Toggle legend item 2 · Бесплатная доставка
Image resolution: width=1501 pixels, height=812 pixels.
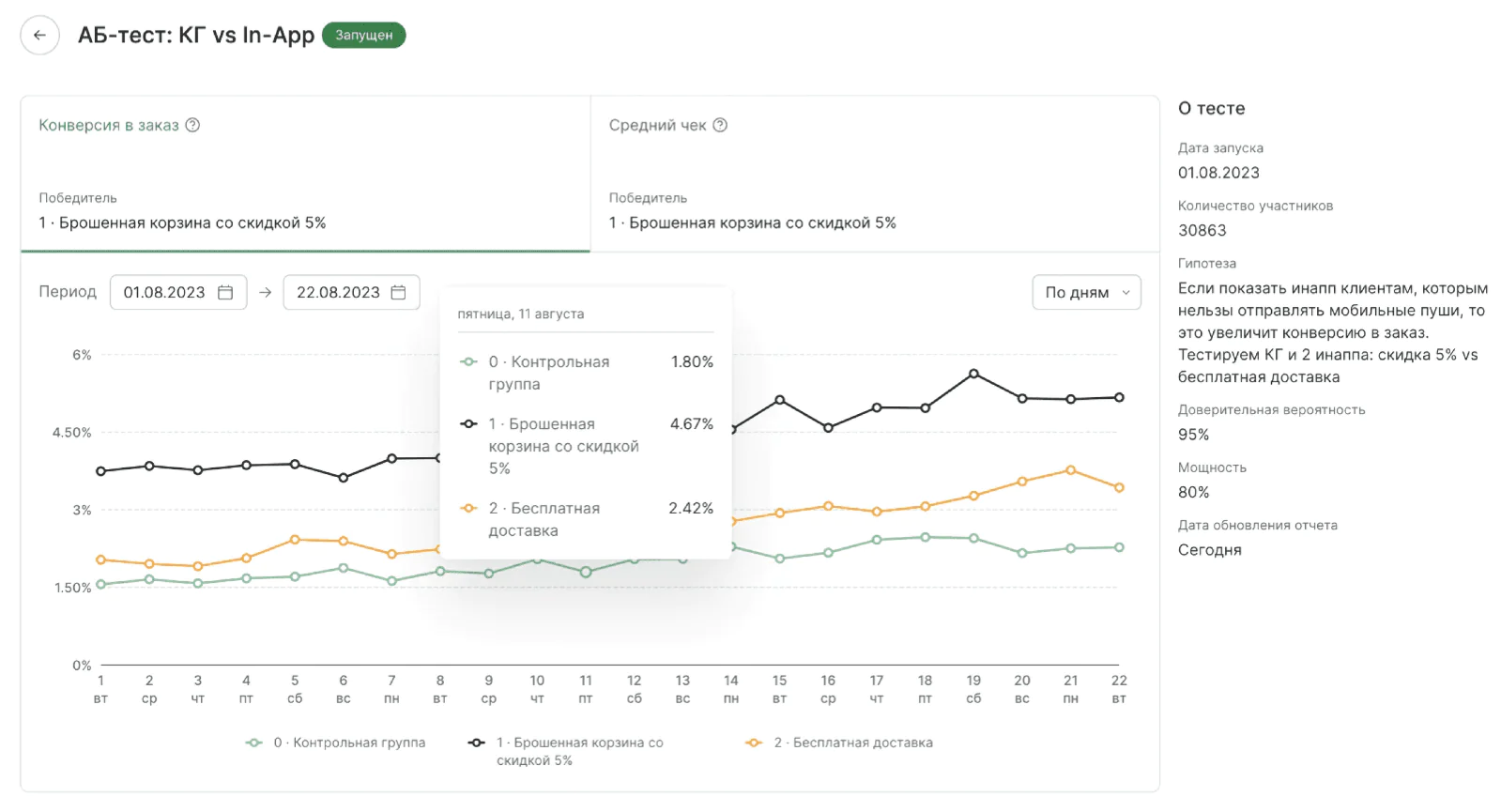point(839,743)
